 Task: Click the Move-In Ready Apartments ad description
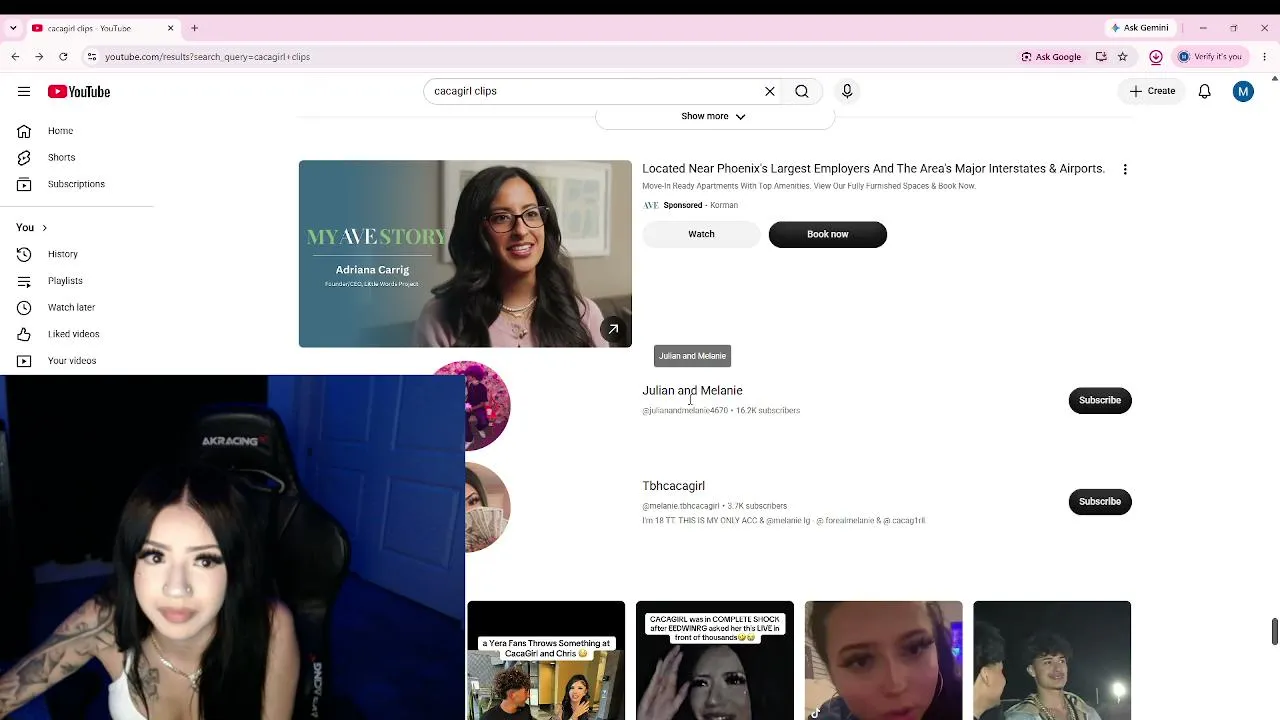(808, 186)
